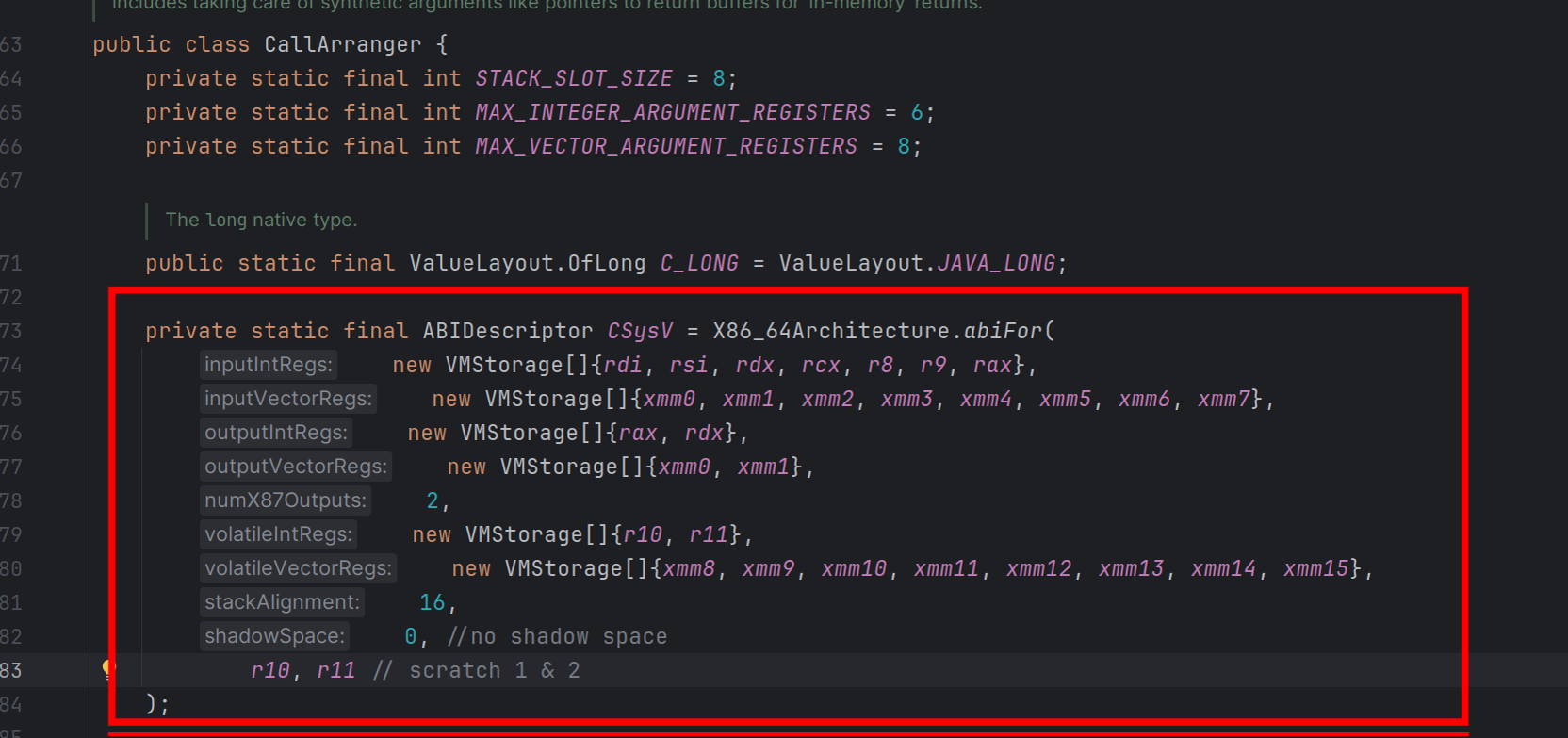Click the inputIntRegs: parameter hint
This screenshot has height=738, width=1568.
tap(269, 365)
